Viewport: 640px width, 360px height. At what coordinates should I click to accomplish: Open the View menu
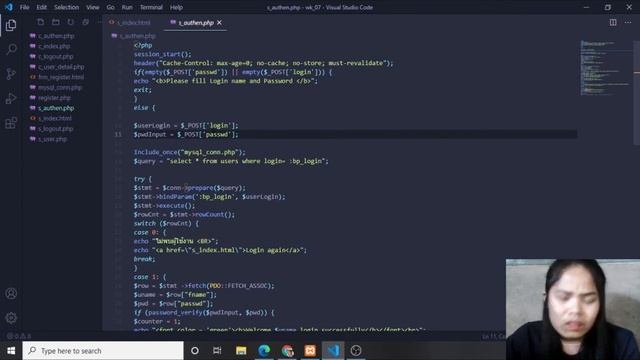pos(93,7)
